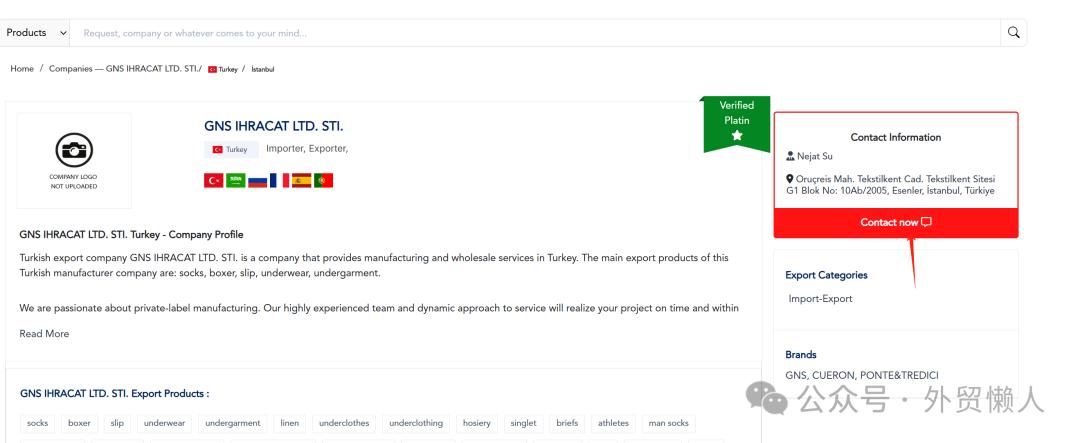This screenshot has height=443, width=1080.
Task: Go to Home breadcrumb link
Action: (22, 69)
